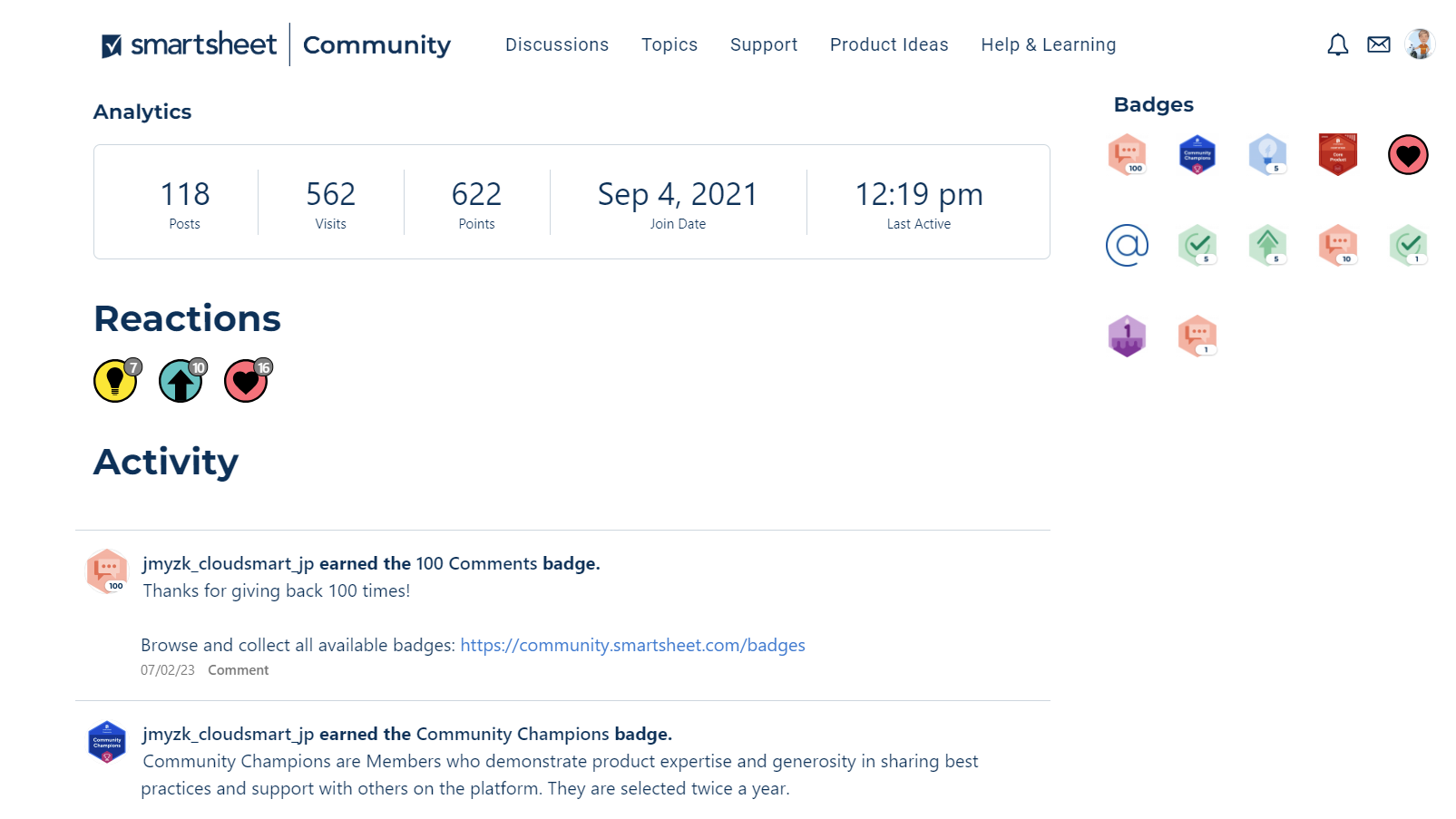Go to the Topics page
The width and height of the screenshot is (1456, 819).
(669, 44)
